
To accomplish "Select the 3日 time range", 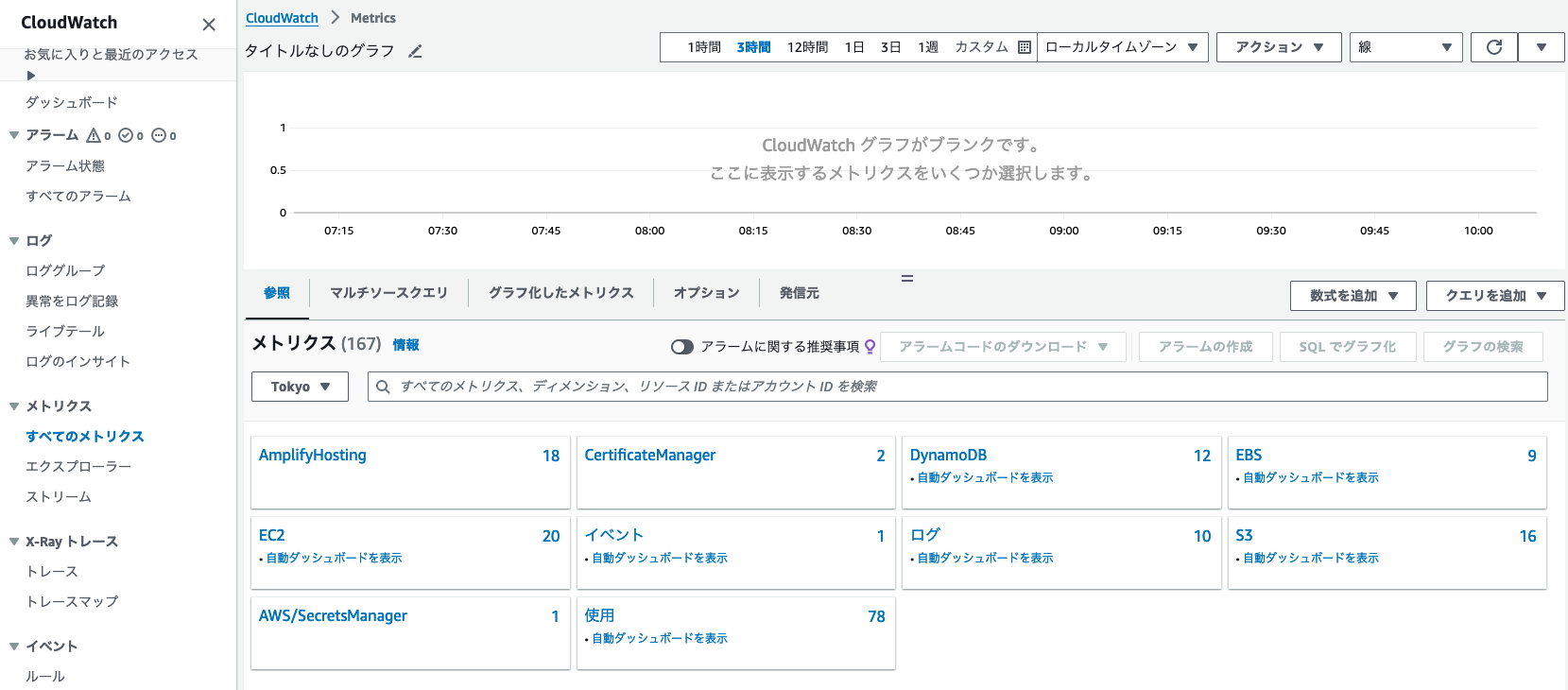I will (x=890, y=47).
